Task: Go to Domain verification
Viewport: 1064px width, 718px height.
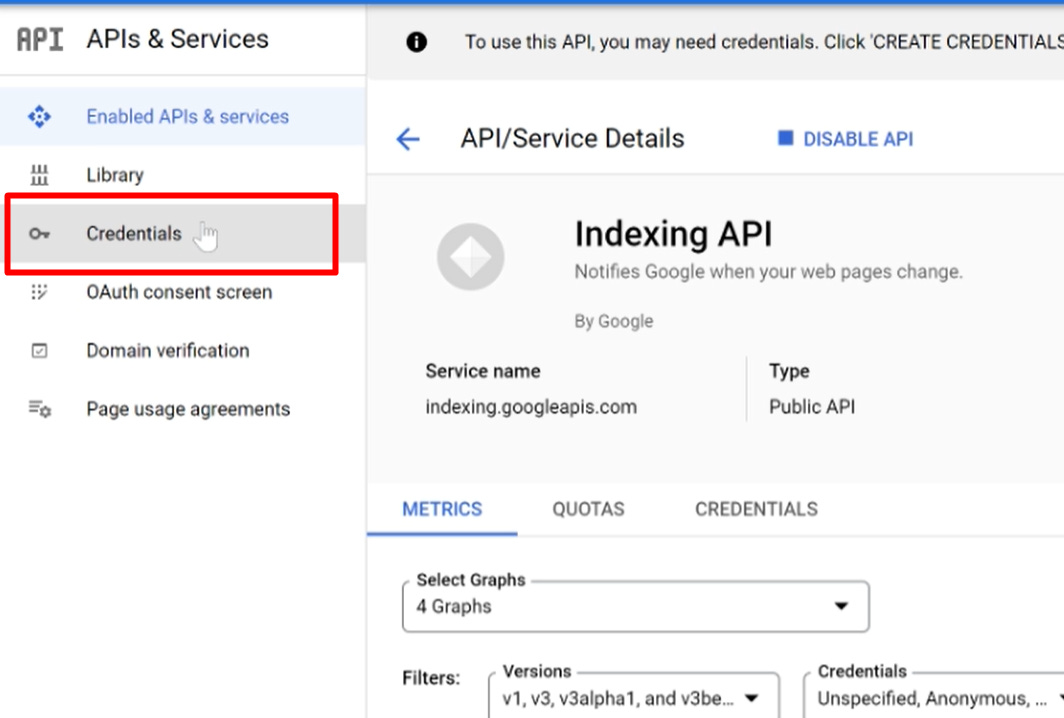Action: coord(183,350)
